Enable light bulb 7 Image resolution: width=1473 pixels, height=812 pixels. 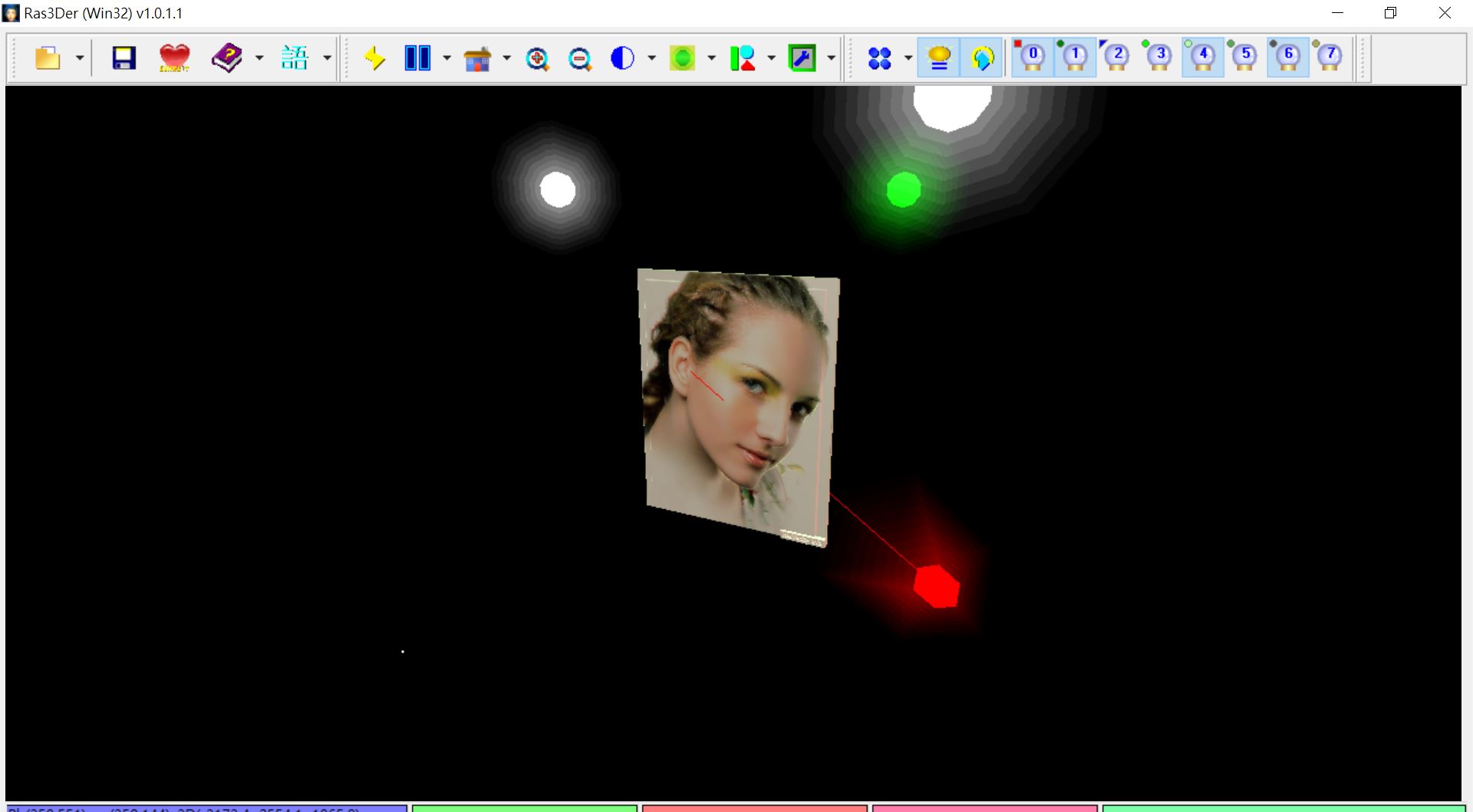(1330, 58)
